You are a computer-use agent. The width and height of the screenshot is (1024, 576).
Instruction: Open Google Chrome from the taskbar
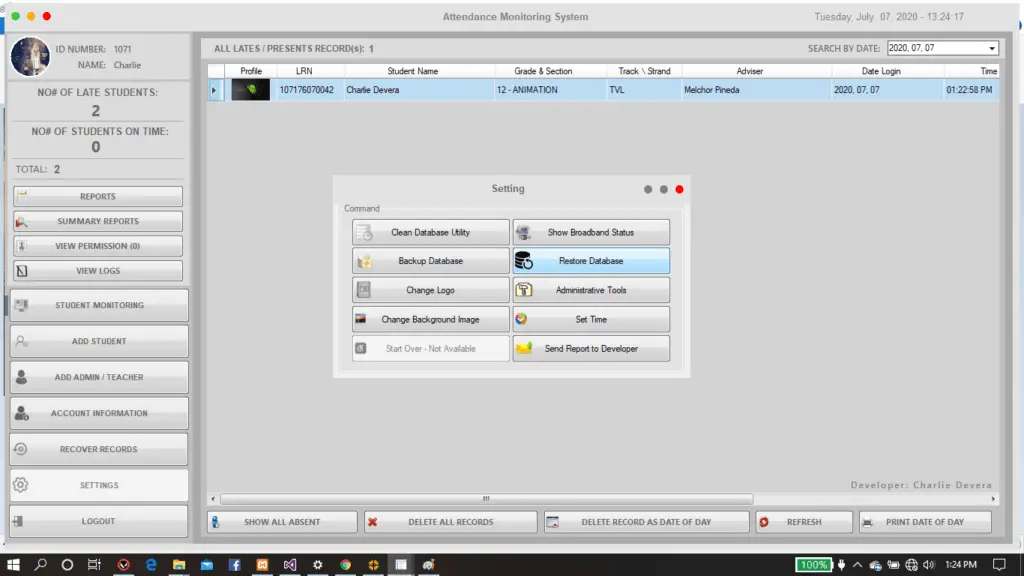[345, 563]
